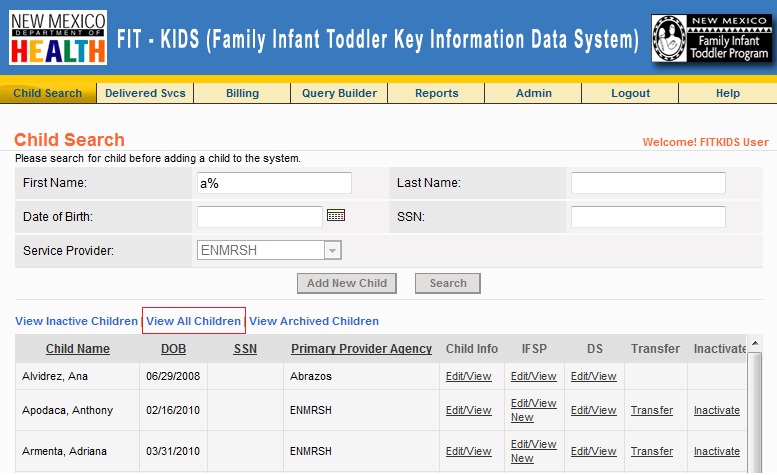
Task: Click Inactivate for Armenta, Adriana
Action: coord(717,452)
